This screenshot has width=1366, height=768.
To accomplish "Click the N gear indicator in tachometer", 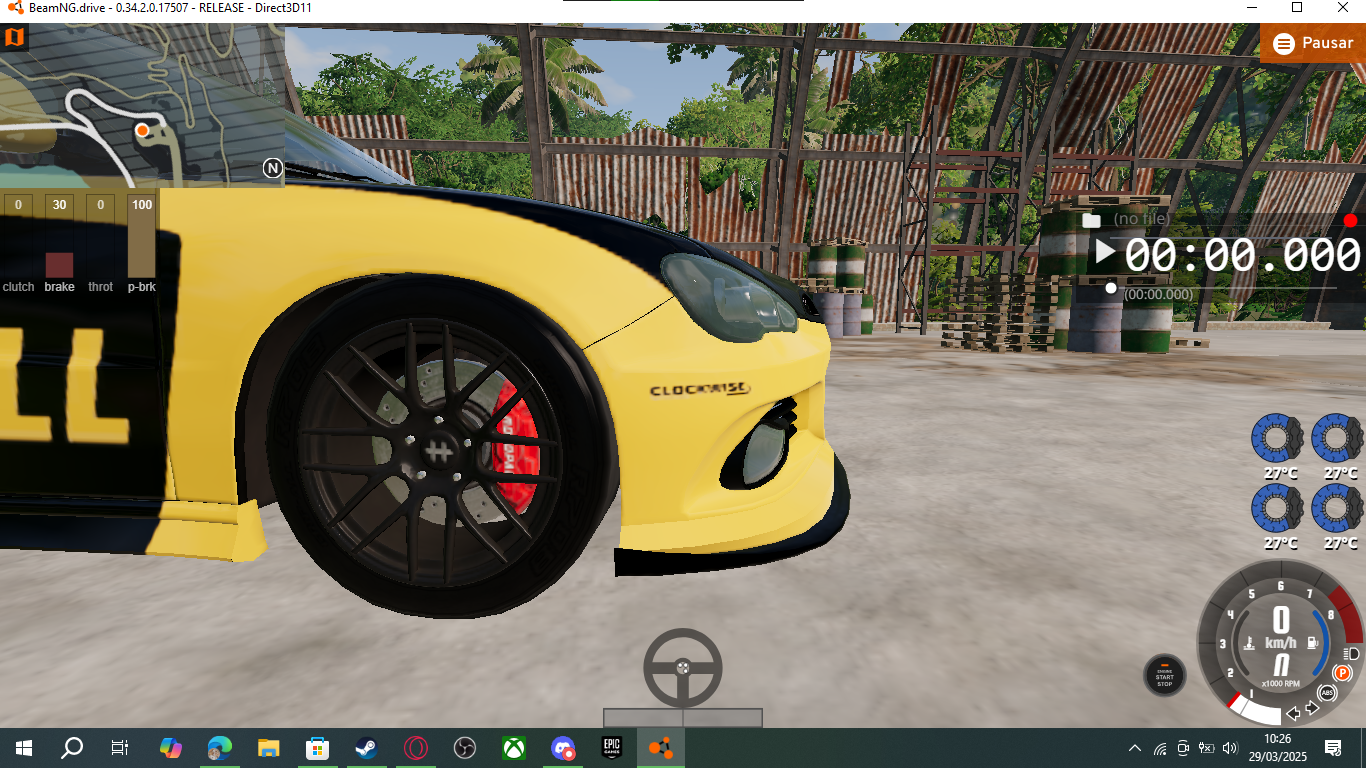I will 1281,665.
